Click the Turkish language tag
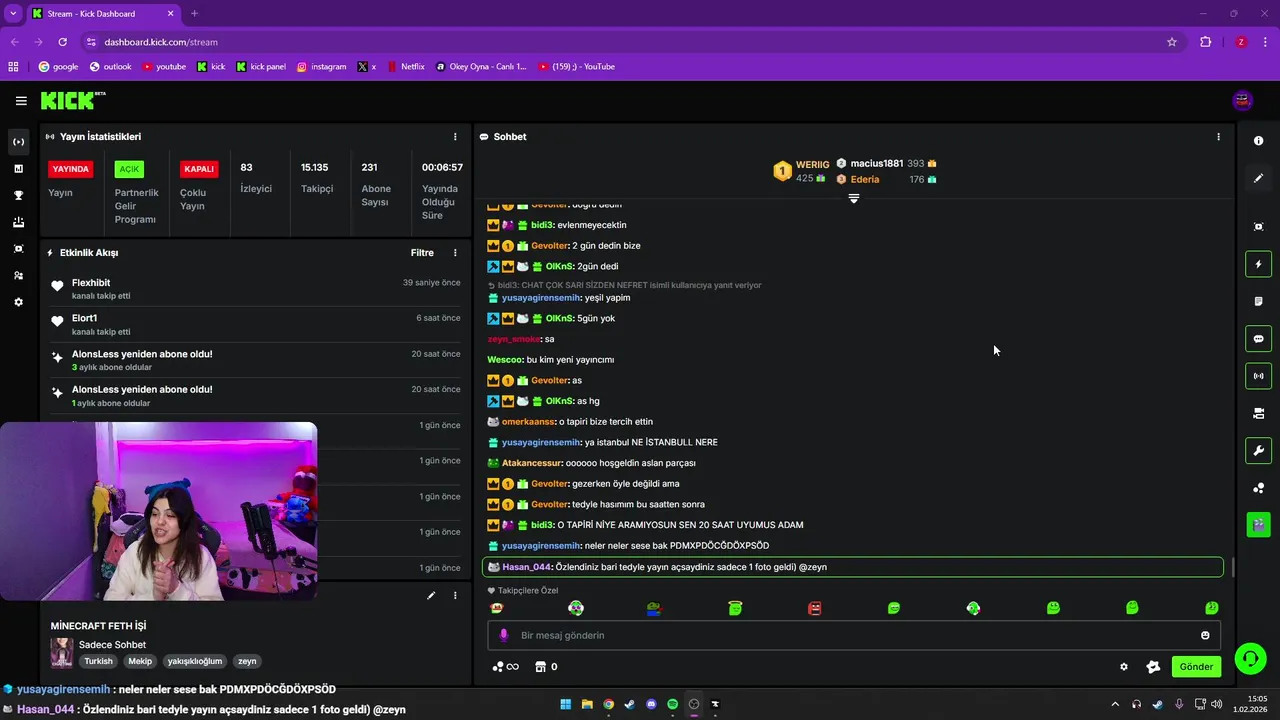 99,661
